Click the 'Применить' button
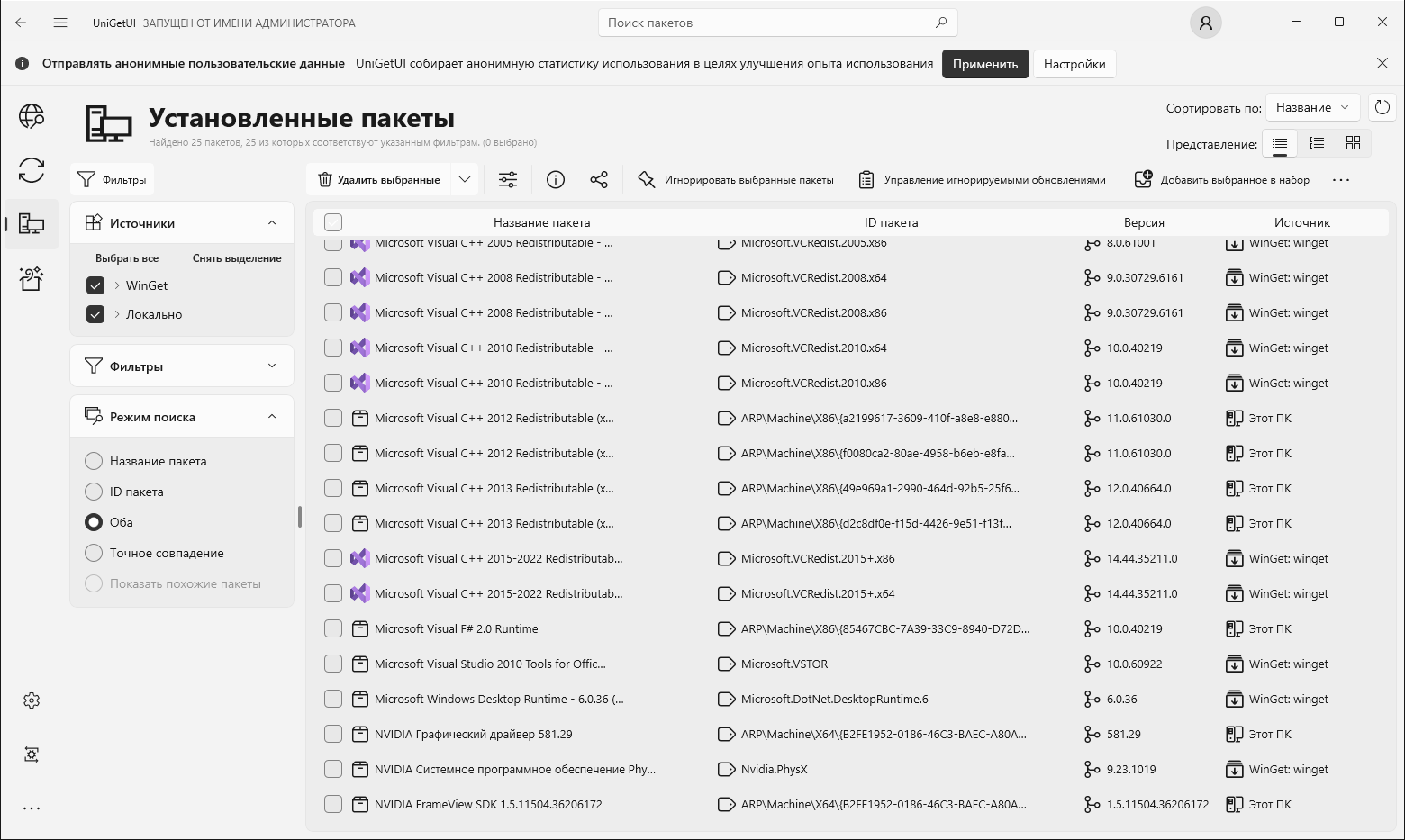Screen dimensions: 1405x840 point(985,64)
